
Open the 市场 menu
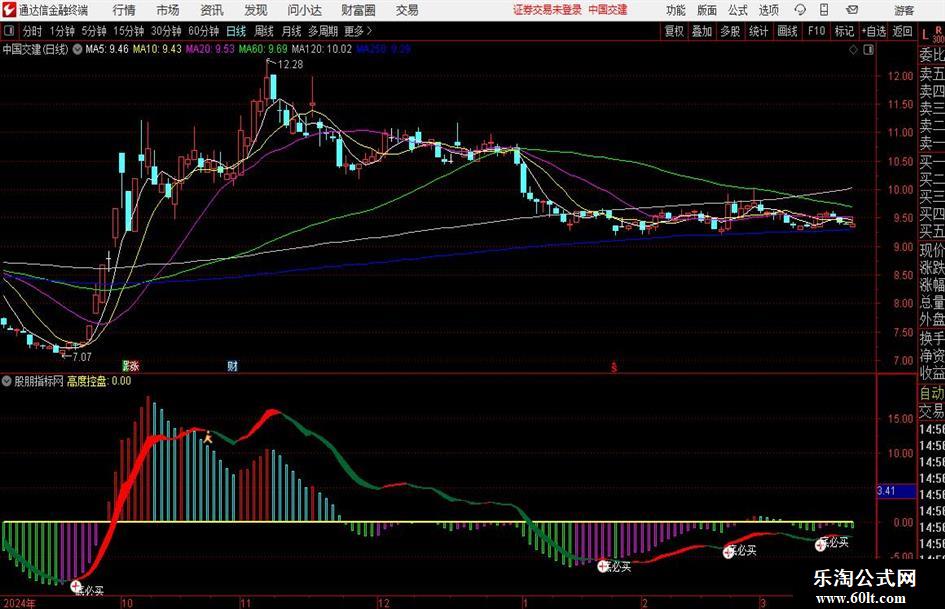tap(168, 10)
